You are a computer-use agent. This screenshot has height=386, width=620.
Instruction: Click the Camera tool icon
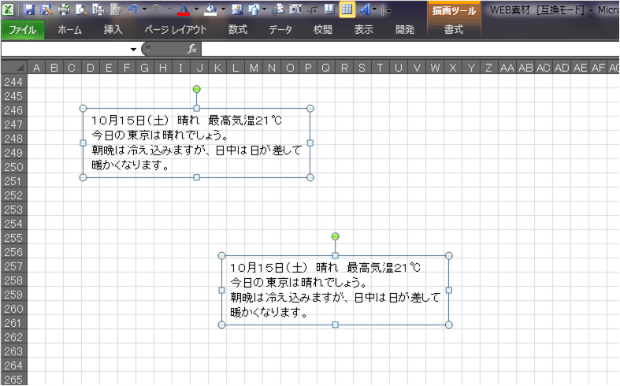tap(295, 9)
